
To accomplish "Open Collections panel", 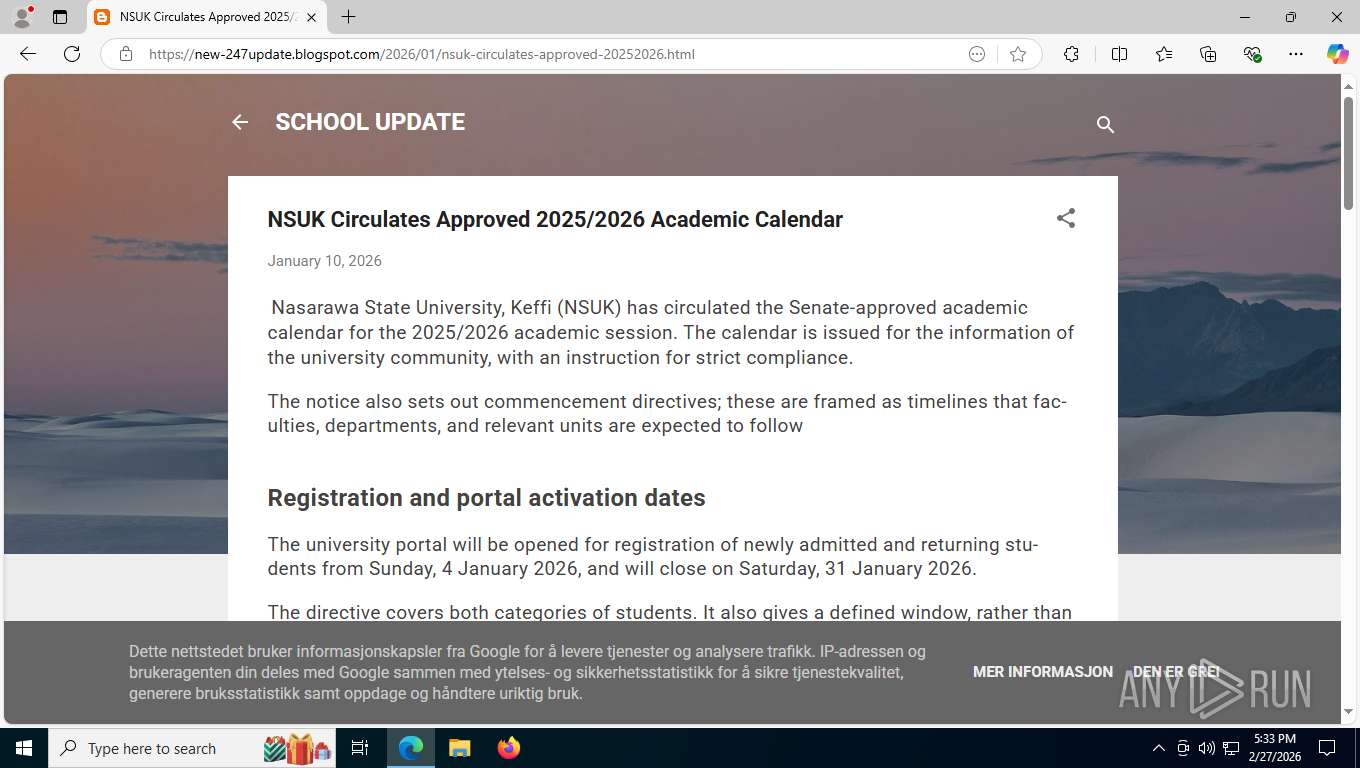I will click(x=1208, y=54).
